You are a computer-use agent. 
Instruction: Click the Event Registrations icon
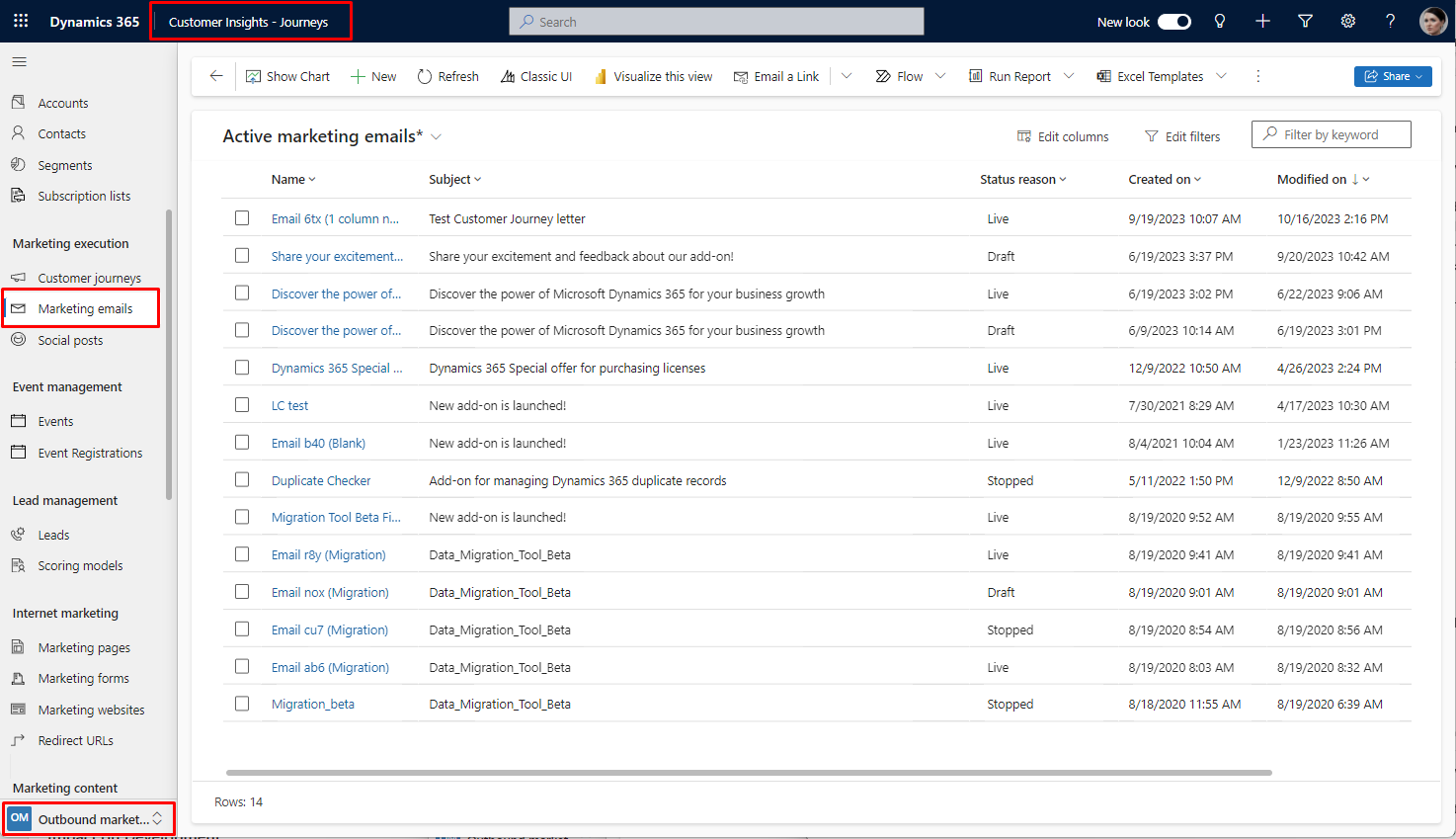(x=18, y=452)
